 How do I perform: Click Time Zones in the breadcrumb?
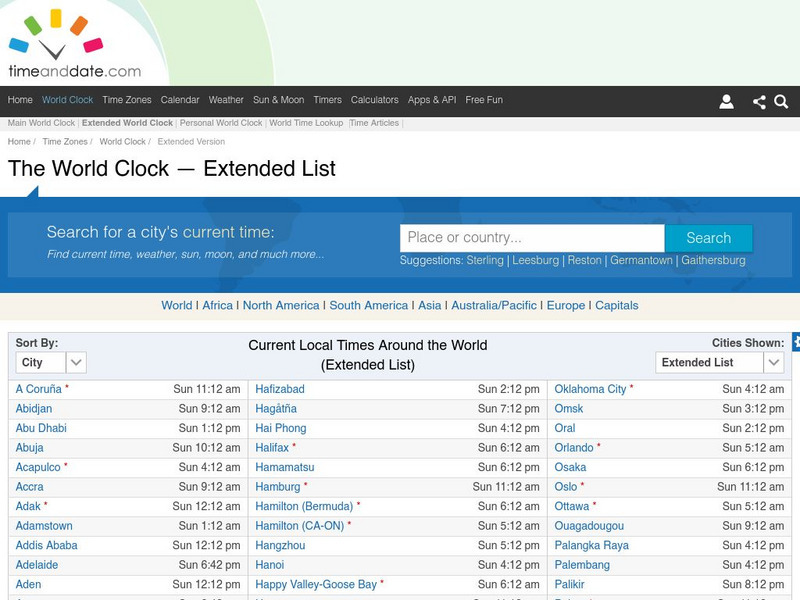(65, 142)
